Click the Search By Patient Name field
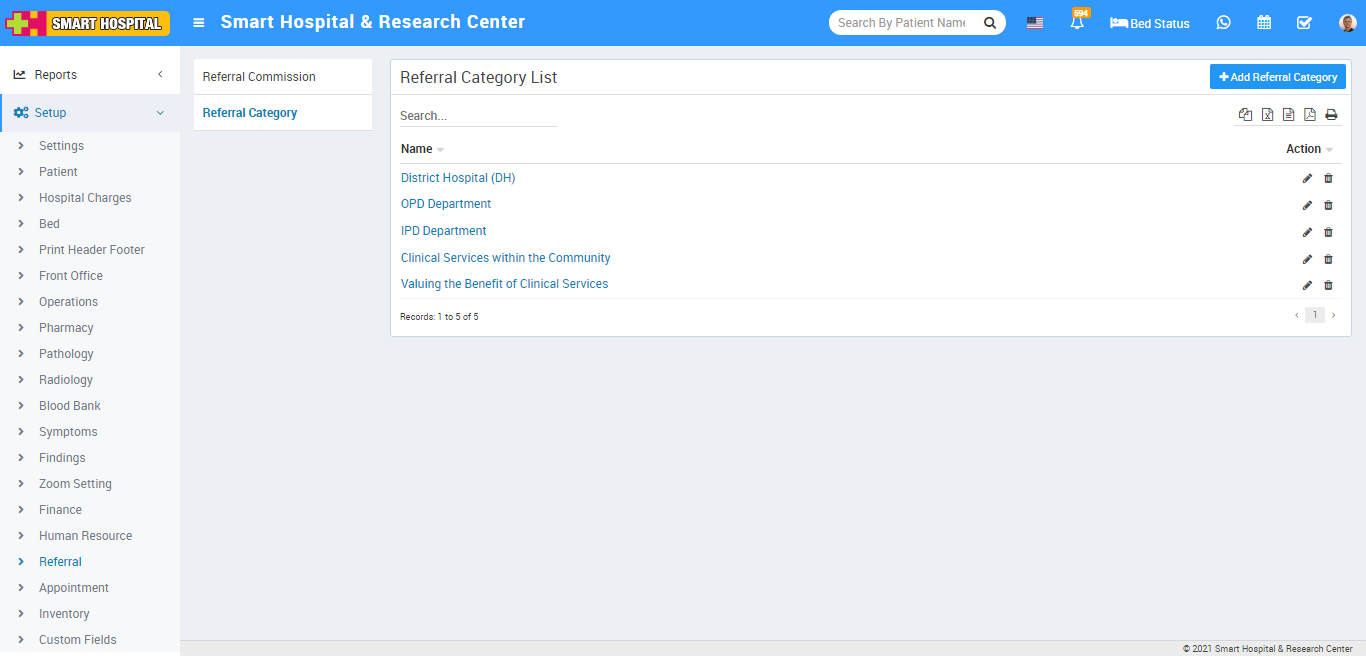Screen dimensions: 1366x657 pos(902,23)
